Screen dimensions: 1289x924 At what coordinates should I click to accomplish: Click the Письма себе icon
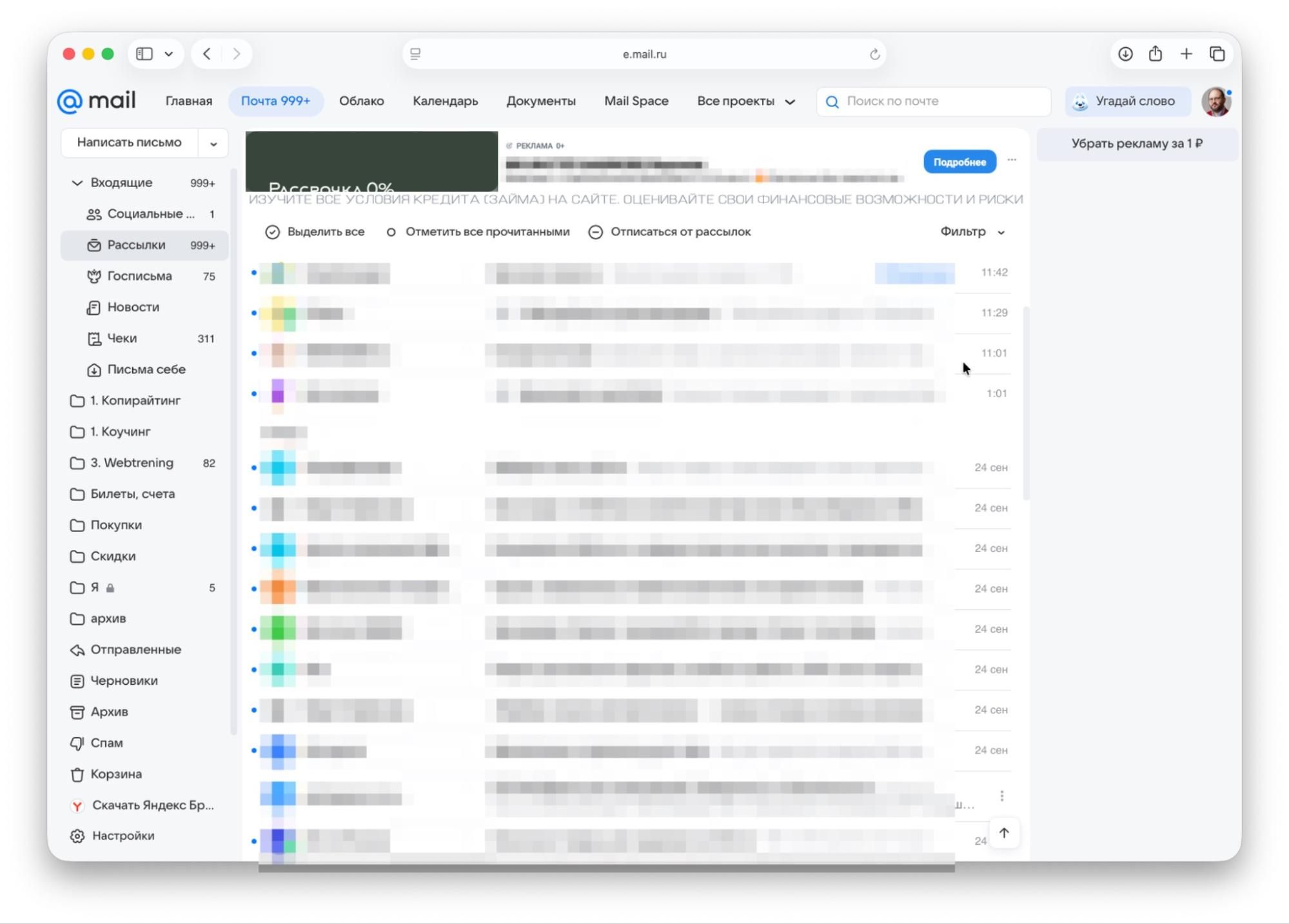[x=94, y=369]
